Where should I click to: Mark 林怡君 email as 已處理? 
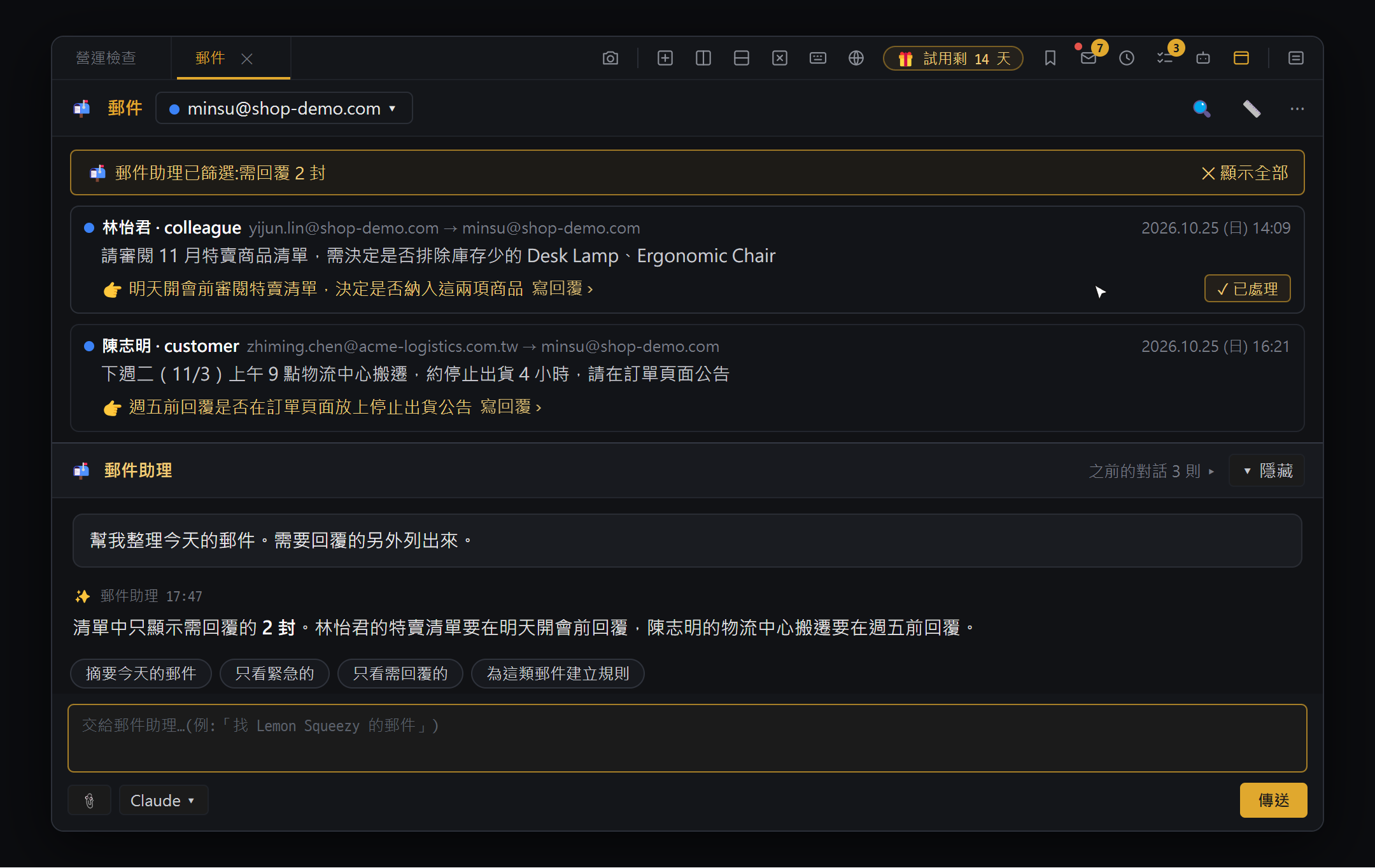tap(1247, 289)
